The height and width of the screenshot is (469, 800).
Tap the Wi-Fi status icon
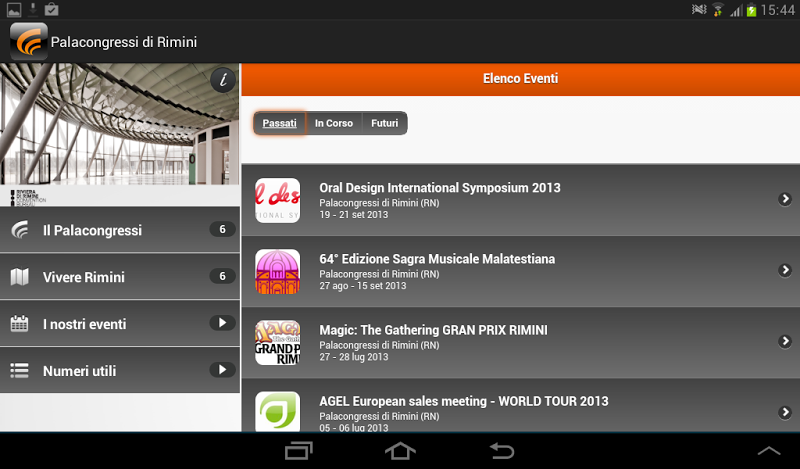click(718, 10)
